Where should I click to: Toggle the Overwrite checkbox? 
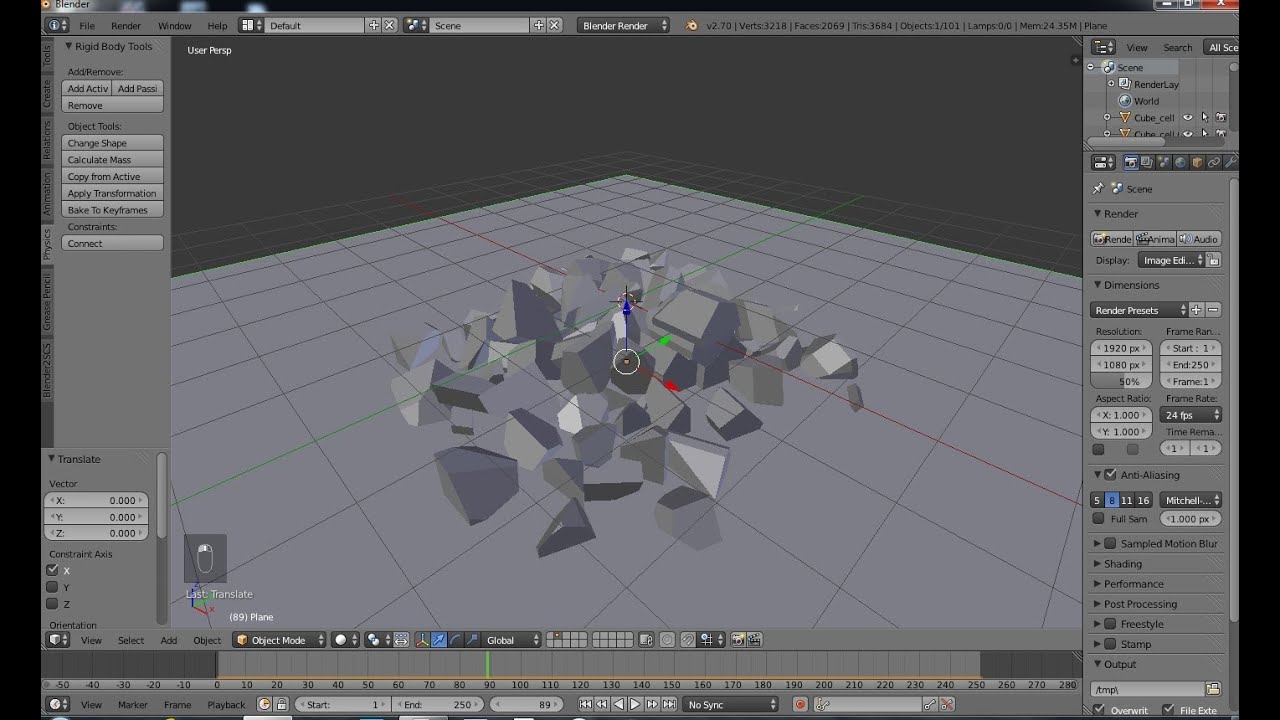tap(1099, 710)
